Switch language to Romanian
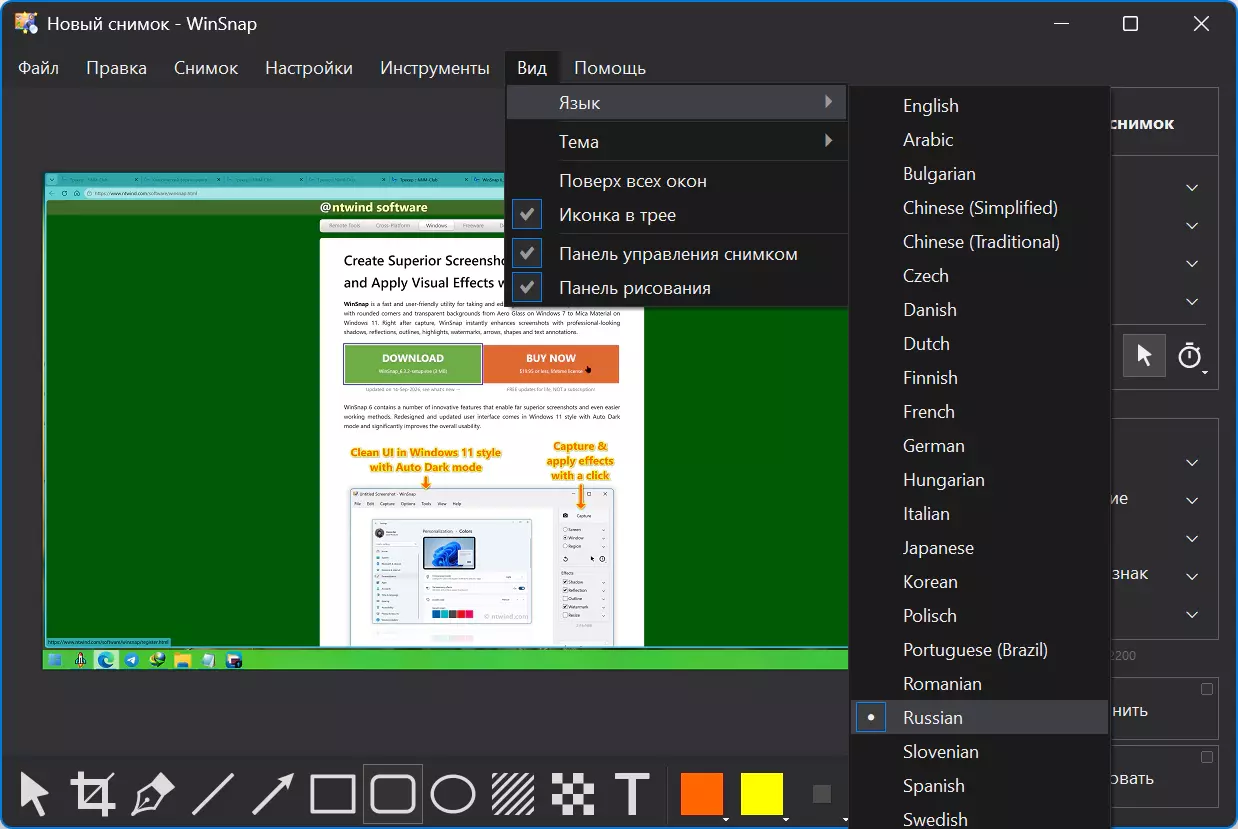1238x829 pixels. 980,684
